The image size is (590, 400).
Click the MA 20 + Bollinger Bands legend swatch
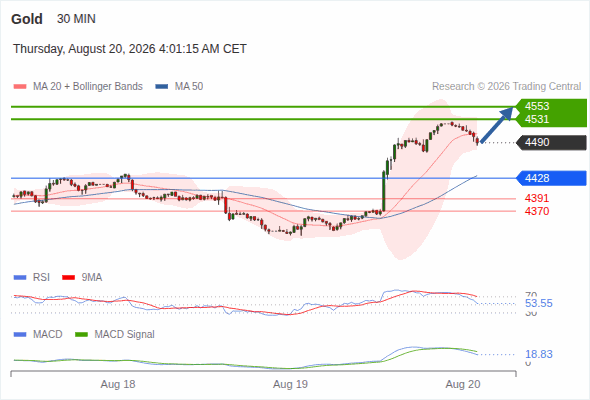click(20, 87)
